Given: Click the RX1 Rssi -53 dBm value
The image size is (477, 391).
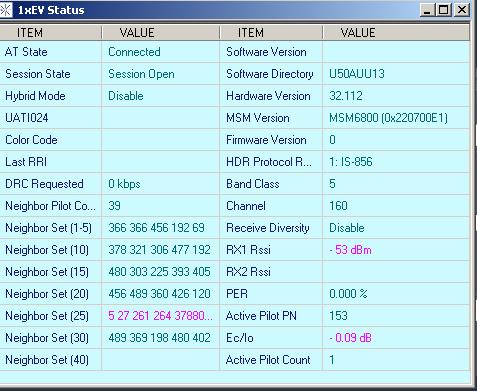Looking at the screenshot, I should point(350,250).
